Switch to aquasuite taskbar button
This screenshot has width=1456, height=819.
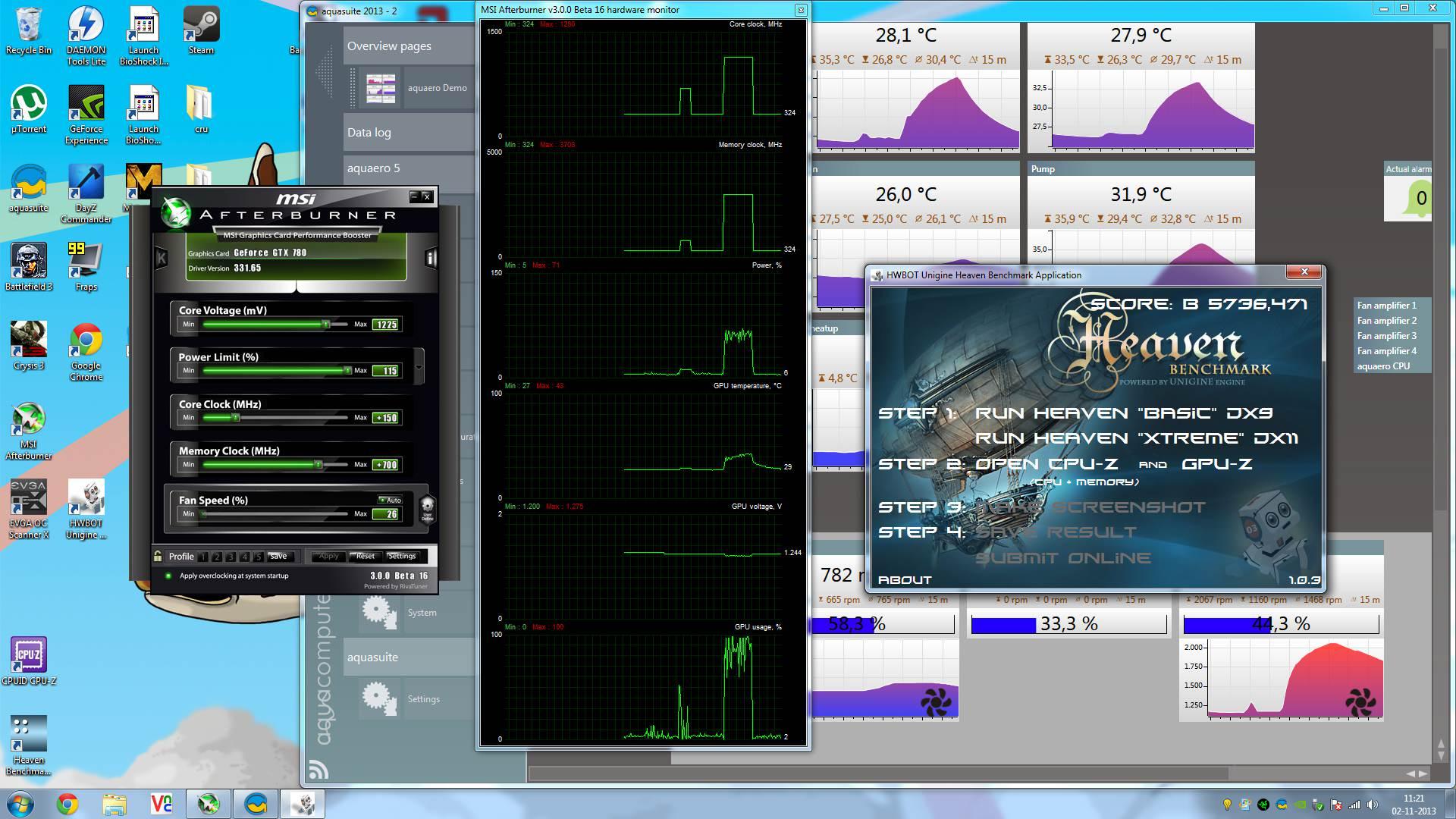coord(256,804)
